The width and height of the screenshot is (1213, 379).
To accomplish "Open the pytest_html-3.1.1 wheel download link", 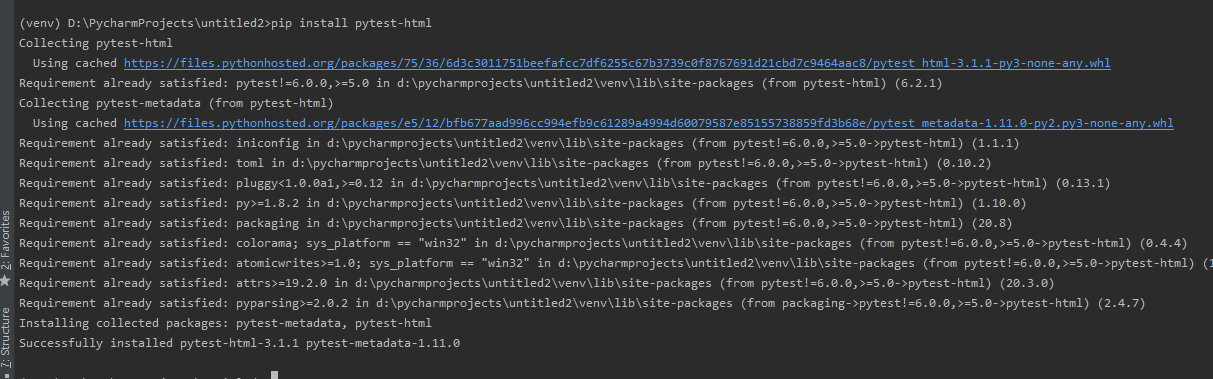I will point(617,63).
